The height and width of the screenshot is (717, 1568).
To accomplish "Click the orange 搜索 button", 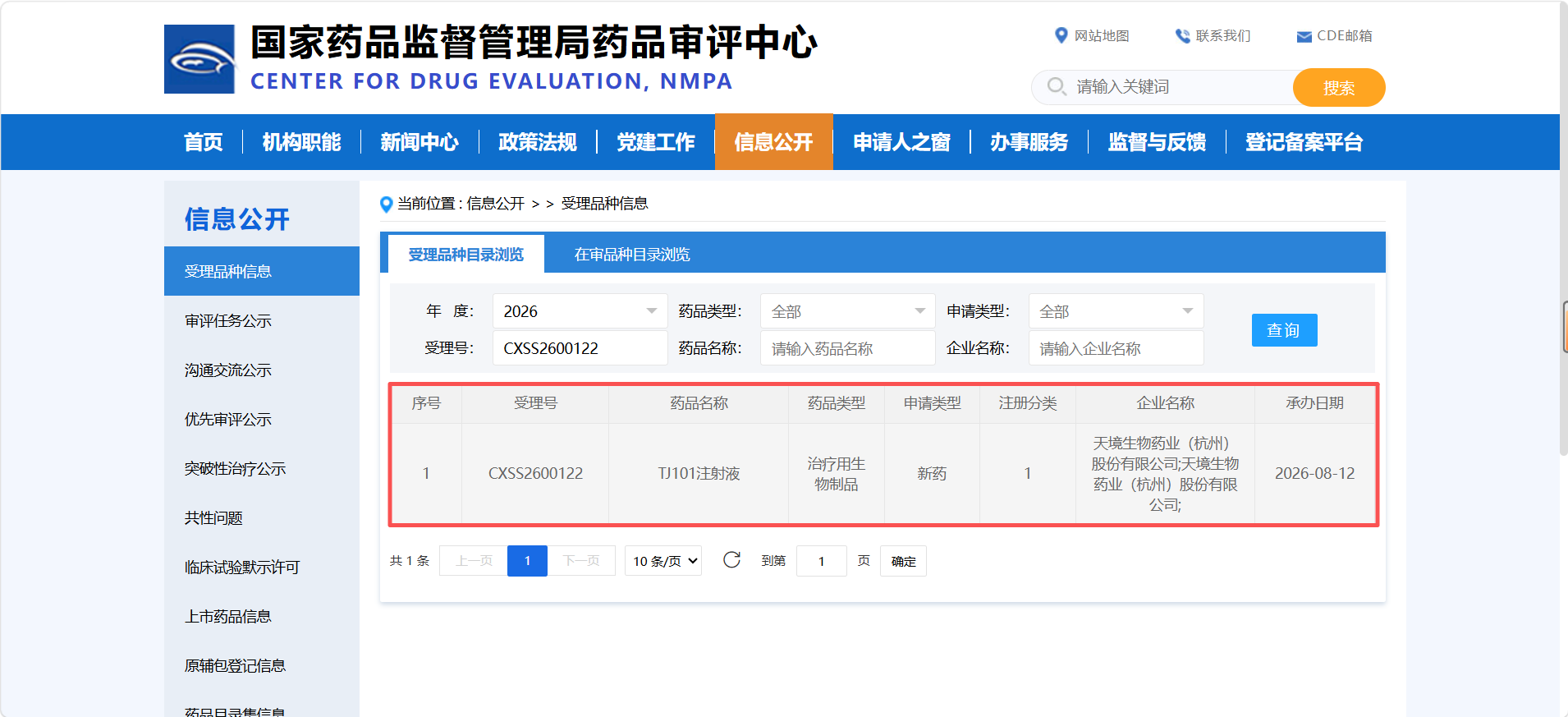I will (x=1339, y=87).
